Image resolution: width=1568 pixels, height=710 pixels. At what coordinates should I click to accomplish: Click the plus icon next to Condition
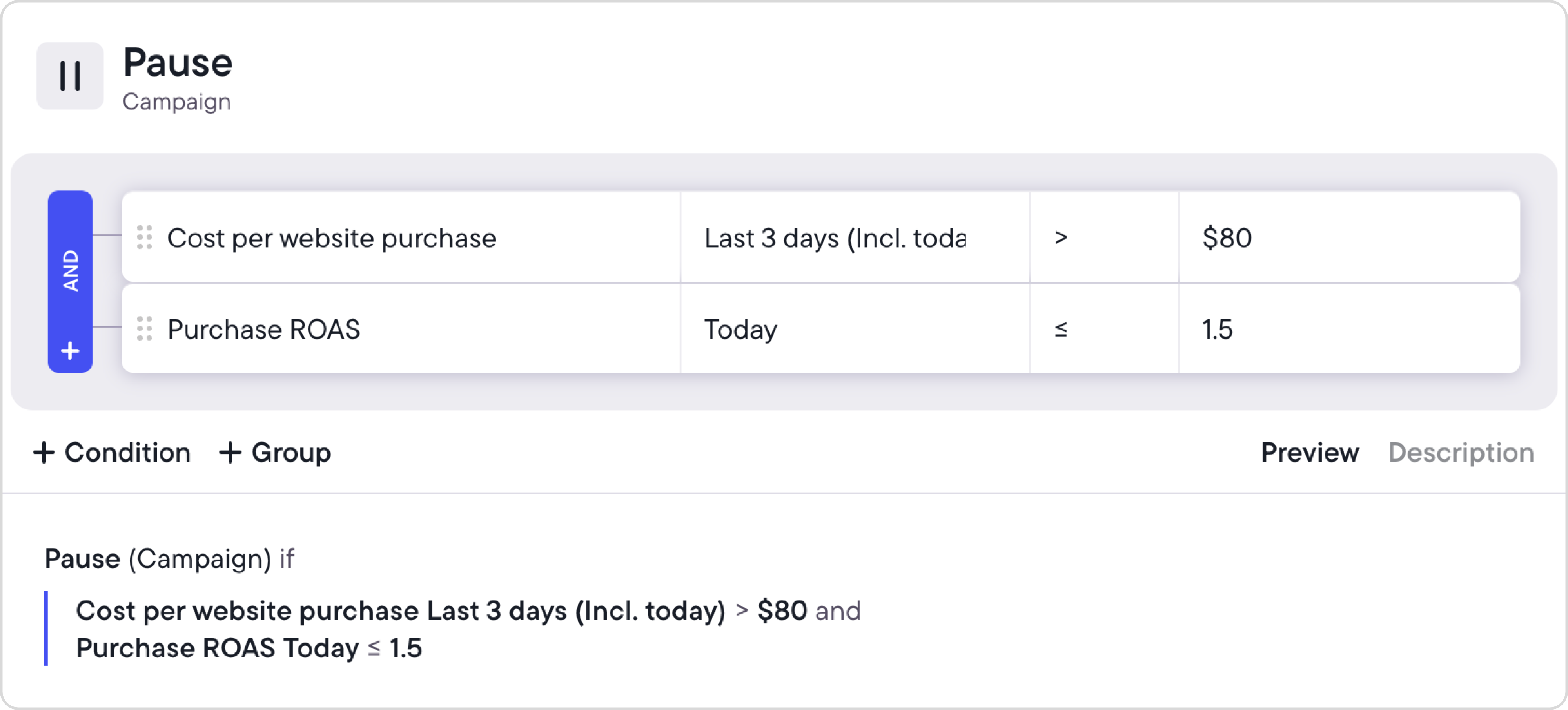pyautogui.click(x=44, y=453)
